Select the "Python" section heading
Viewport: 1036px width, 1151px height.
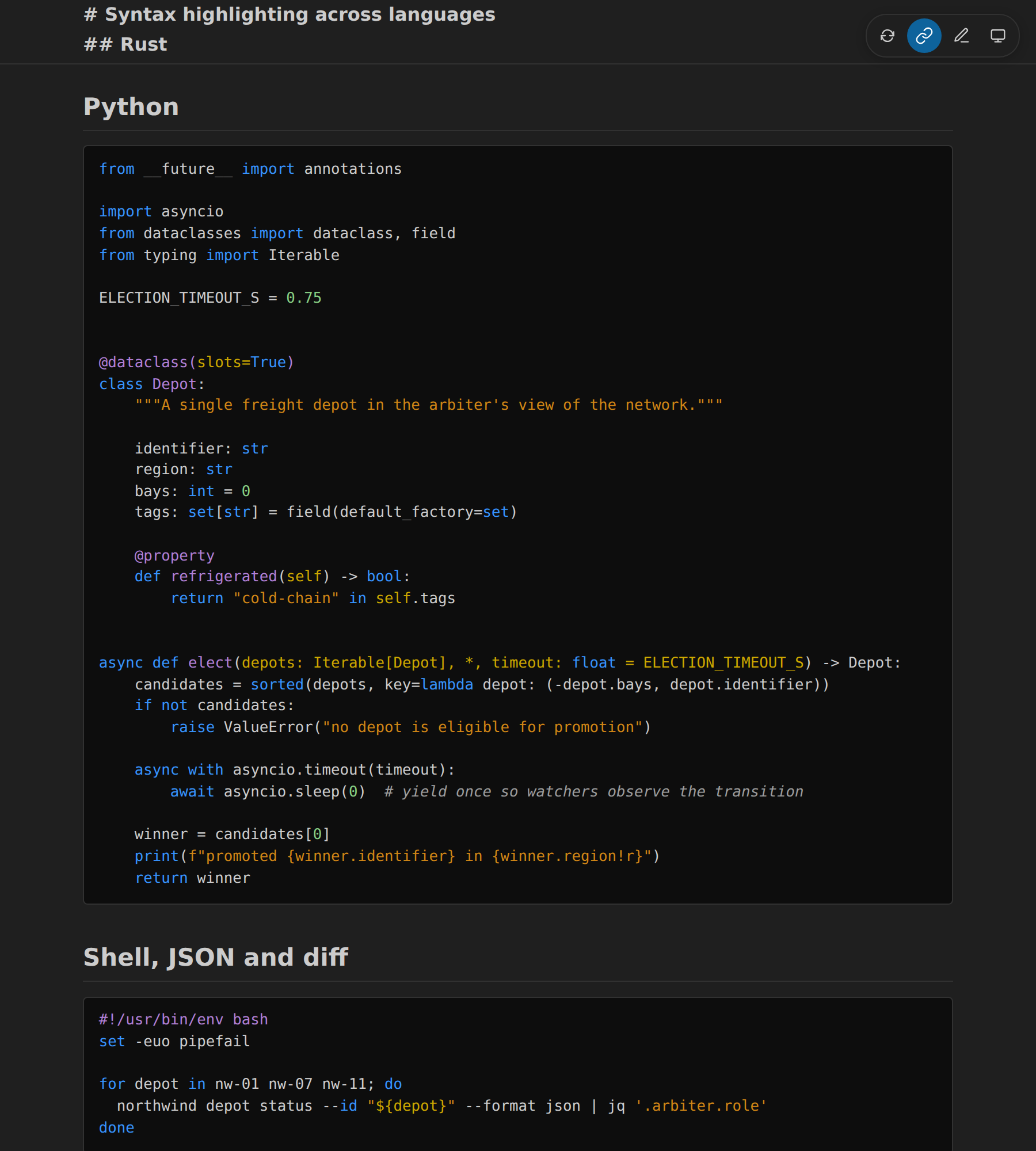tap(131, 106)
